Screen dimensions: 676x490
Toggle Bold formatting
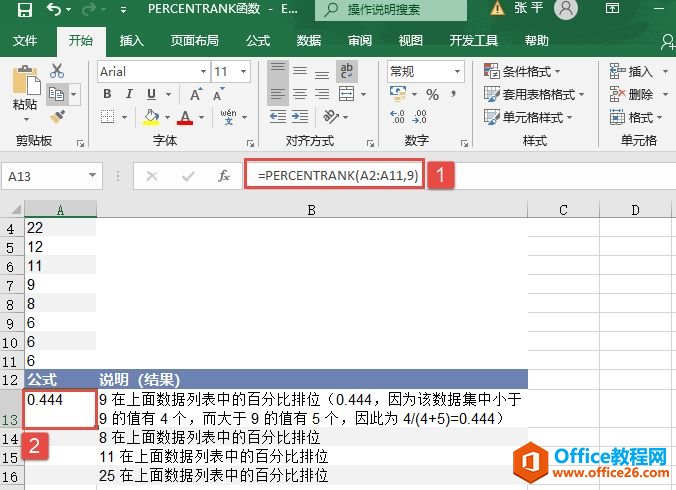click(107, 94)
